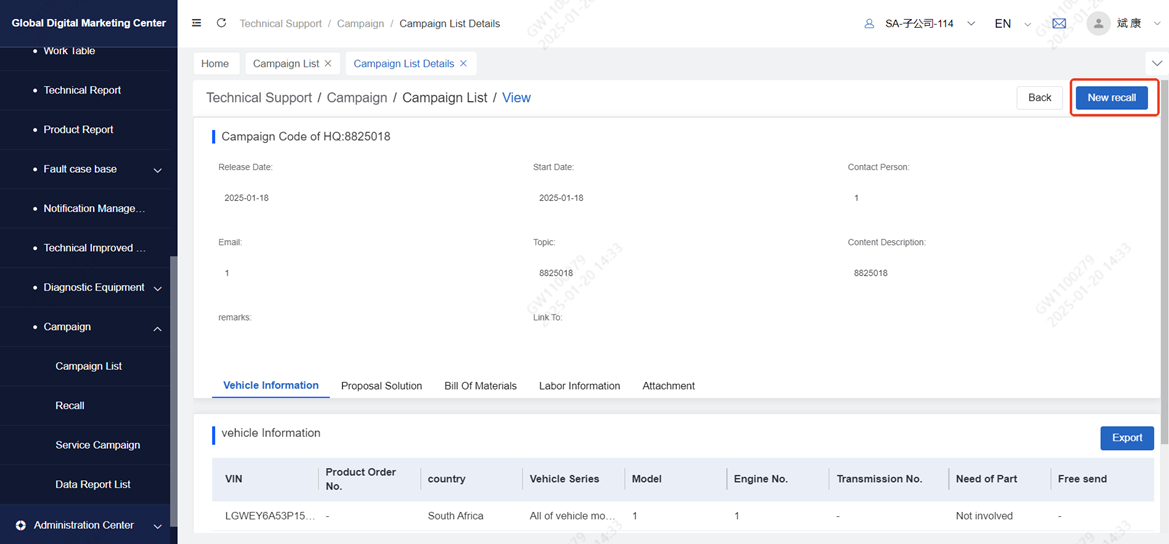
Task: Switch to the Proposal Solution tab
Action: click(381, 386)
